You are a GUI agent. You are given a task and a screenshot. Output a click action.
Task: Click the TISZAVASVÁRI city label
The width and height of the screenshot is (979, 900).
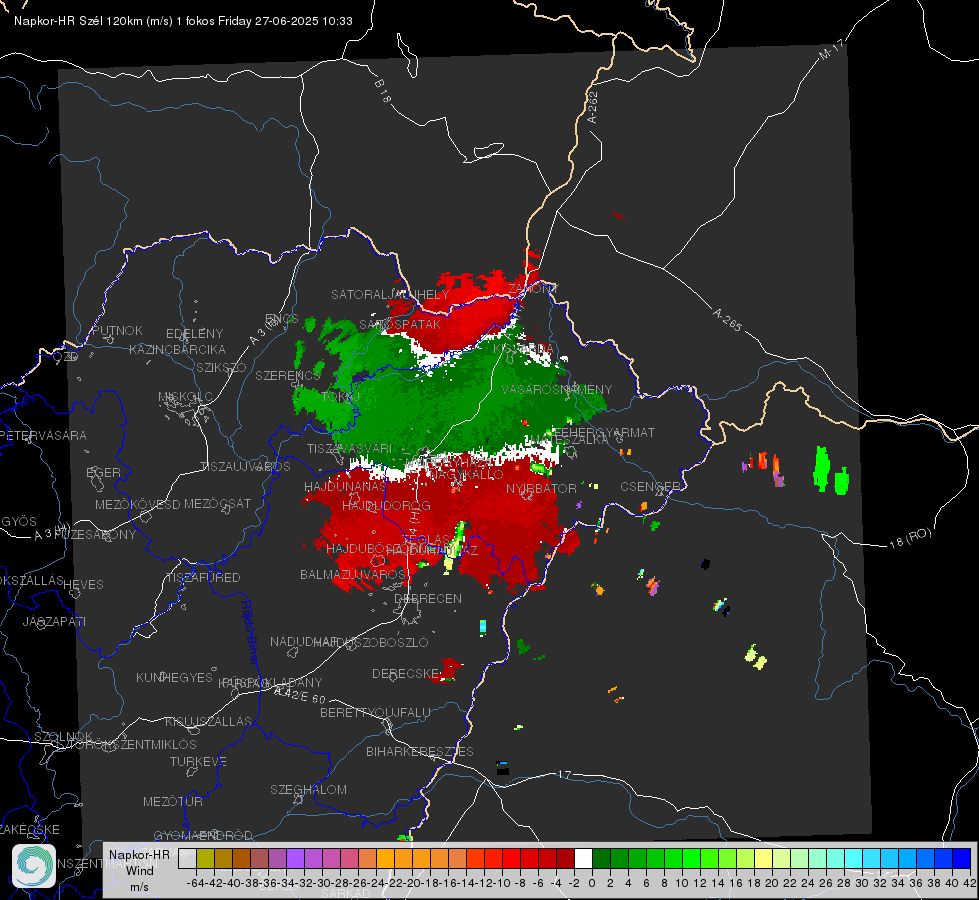(x=350, y=448)
